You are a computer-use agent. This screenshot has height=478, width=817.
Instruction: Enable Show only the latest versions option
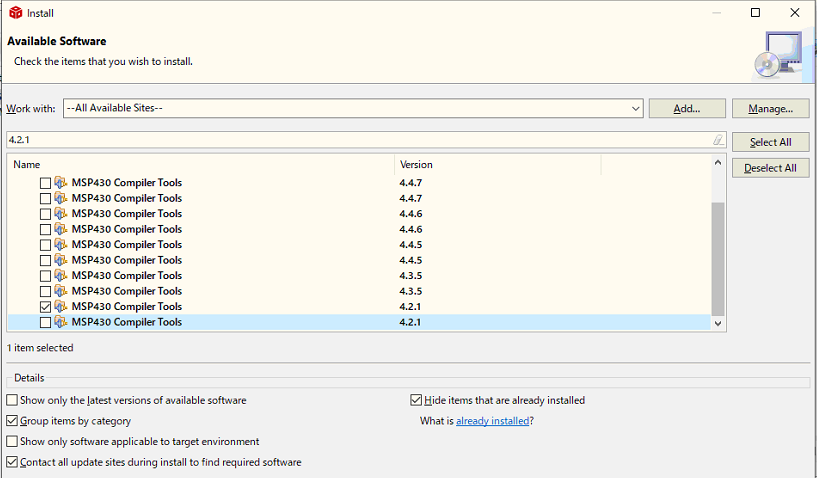click(x=12, y=400)
